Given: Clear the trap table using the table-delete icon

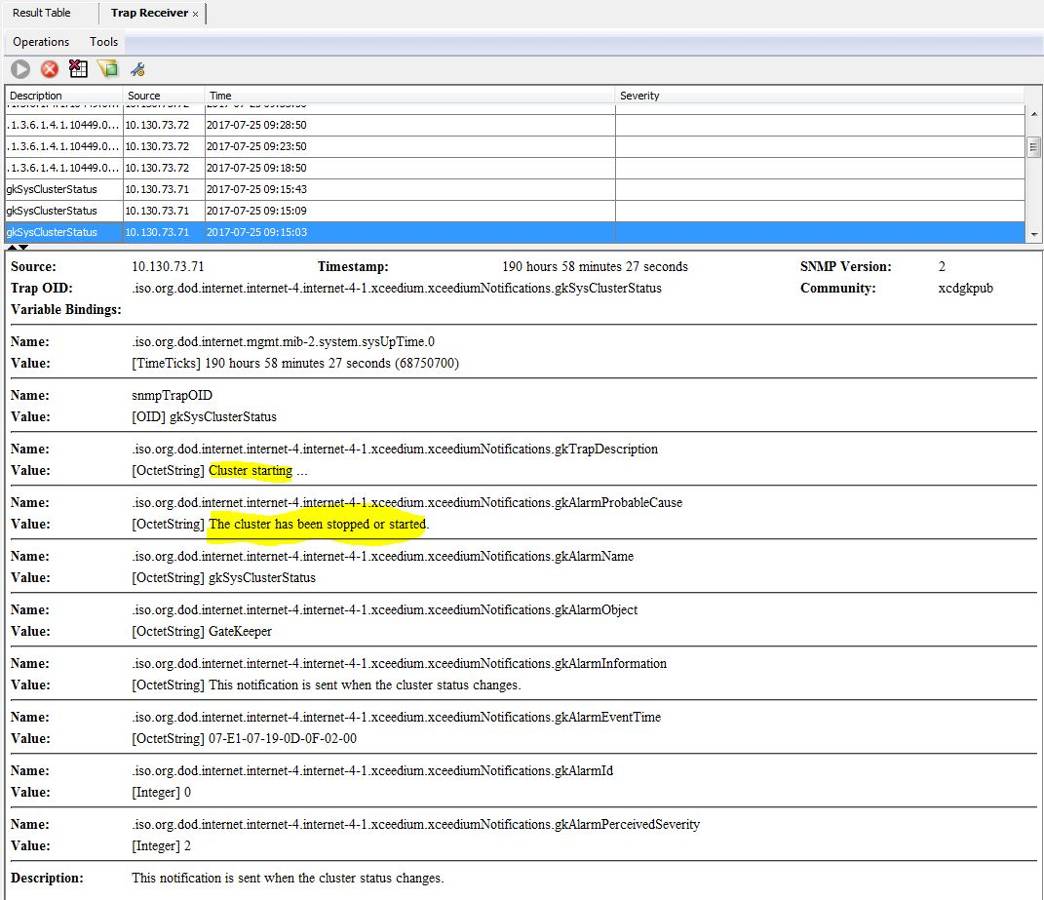Looking at the screenshot, I should pyautogui.click(x=77, y=68).
